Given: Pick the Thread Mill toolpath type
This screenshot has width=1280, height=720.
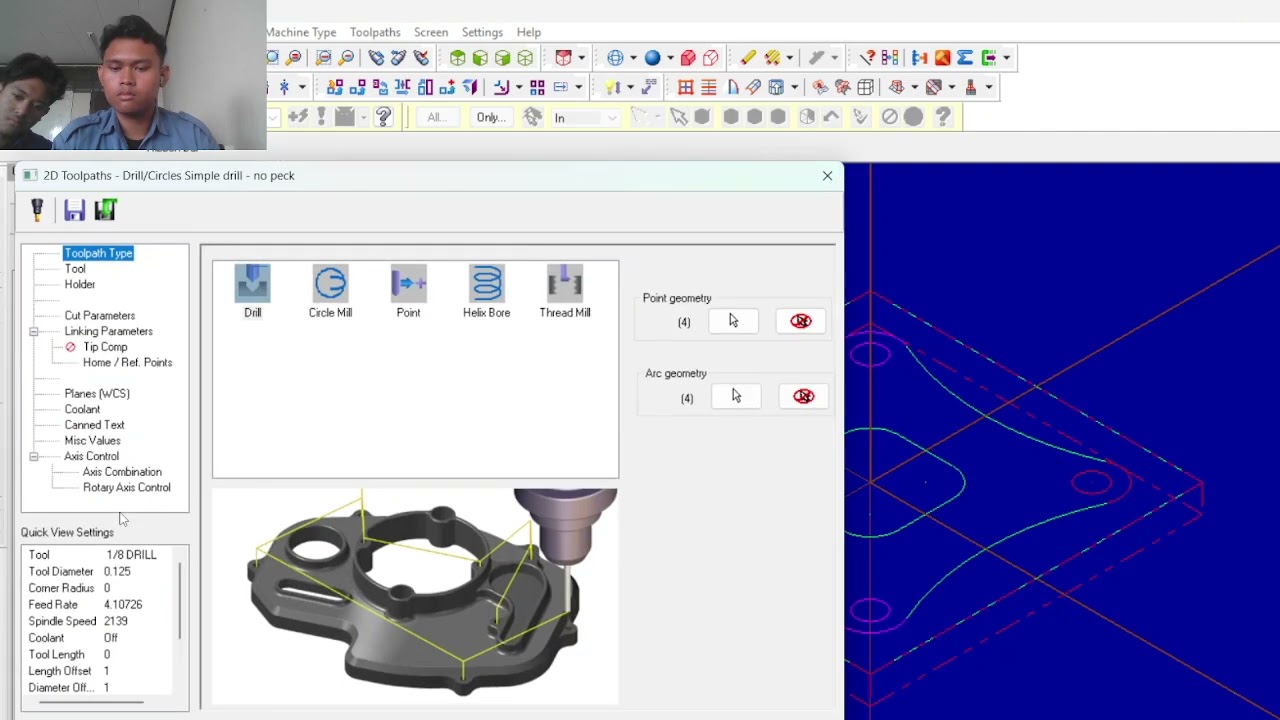Looking at the screenshot, I should pyautogui.click(x=565, y=292).
